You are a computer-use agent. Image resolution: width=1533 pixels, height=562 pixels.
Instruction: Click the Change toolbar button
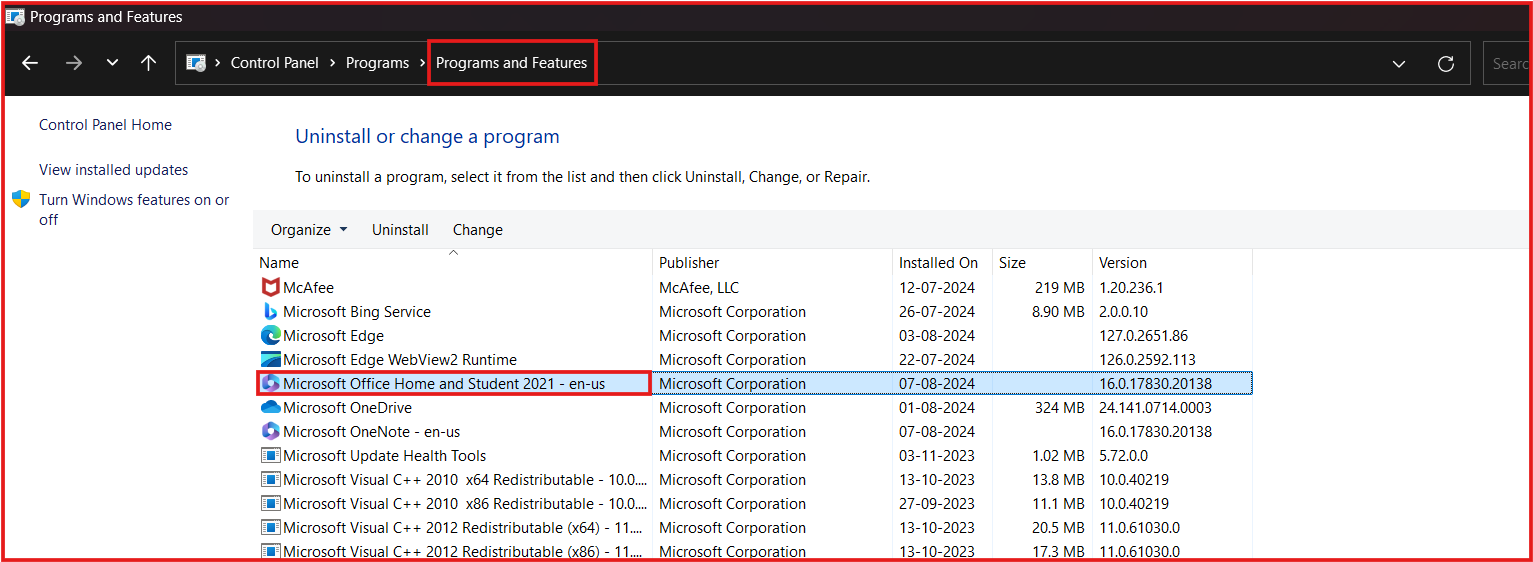click(x=478, y=230)
